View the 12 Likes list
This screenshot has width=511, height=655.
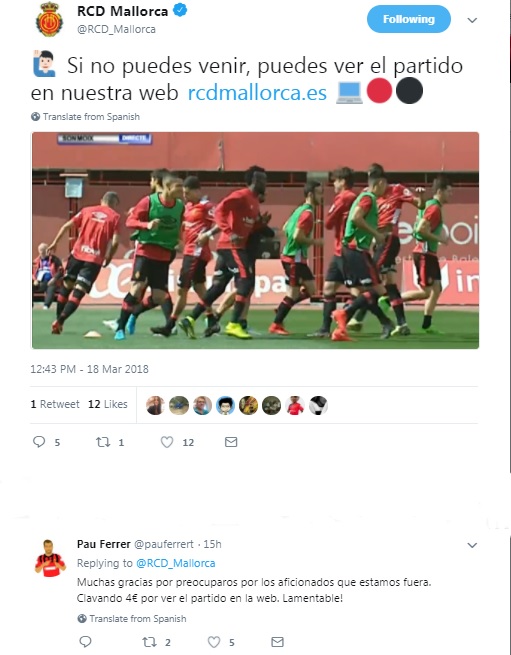point(108,404)
